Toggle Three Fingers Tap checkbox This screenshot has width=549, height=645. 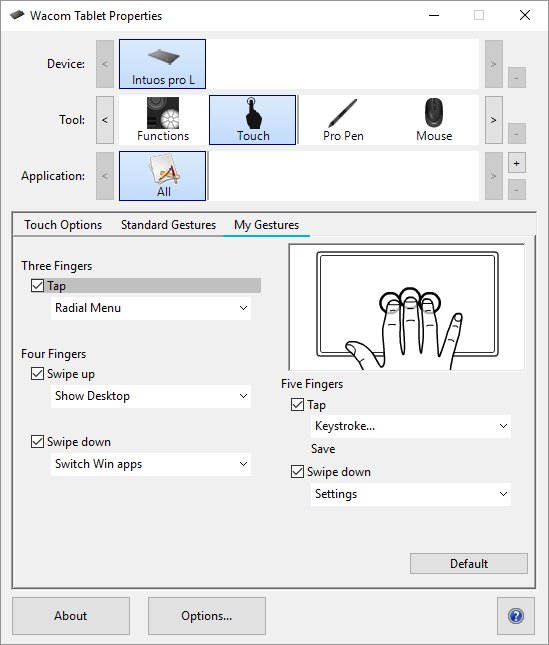click(37, 285)
